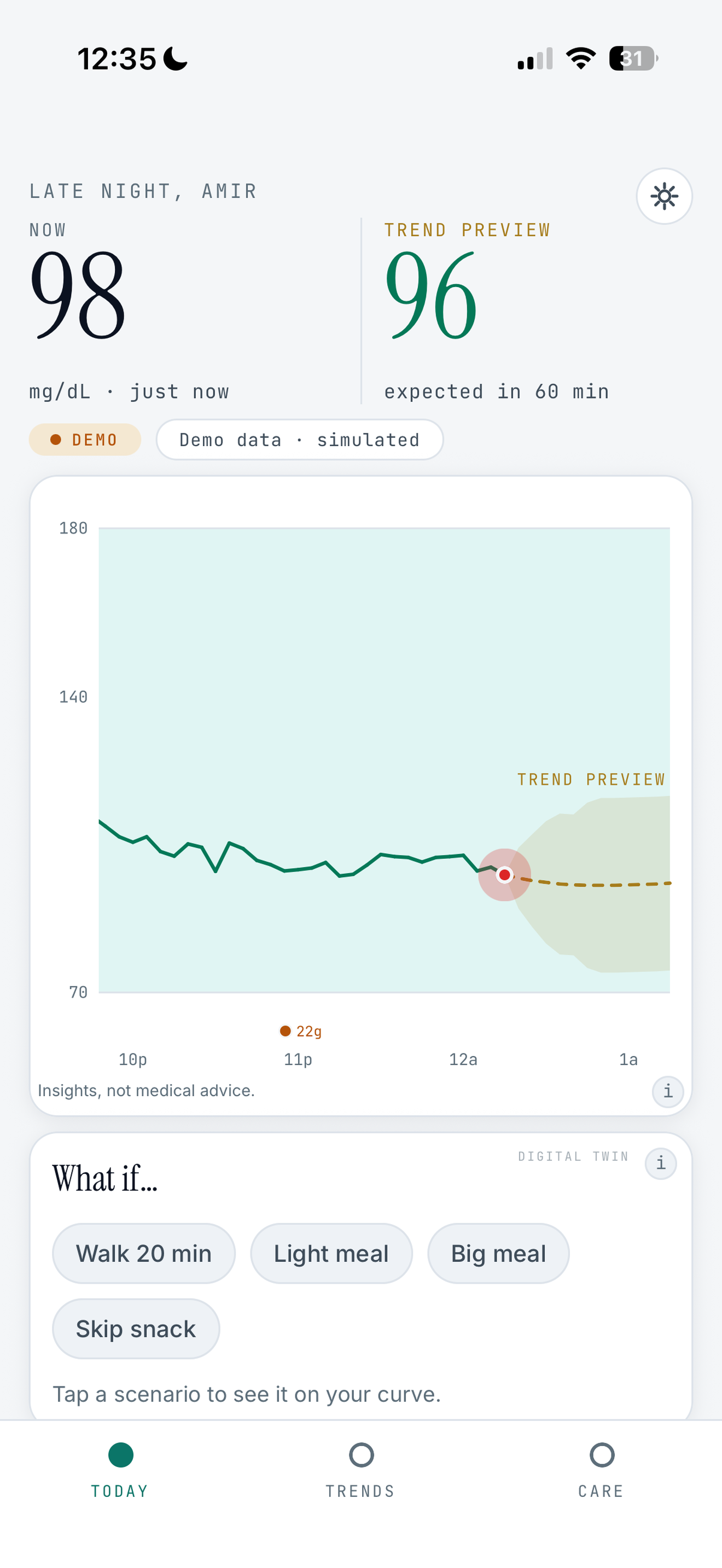This screenshot has height=1568, width=722.
Task: Open chart info icon beside disclaimer
Action: pyautogui.click(x=668, y=1091)
